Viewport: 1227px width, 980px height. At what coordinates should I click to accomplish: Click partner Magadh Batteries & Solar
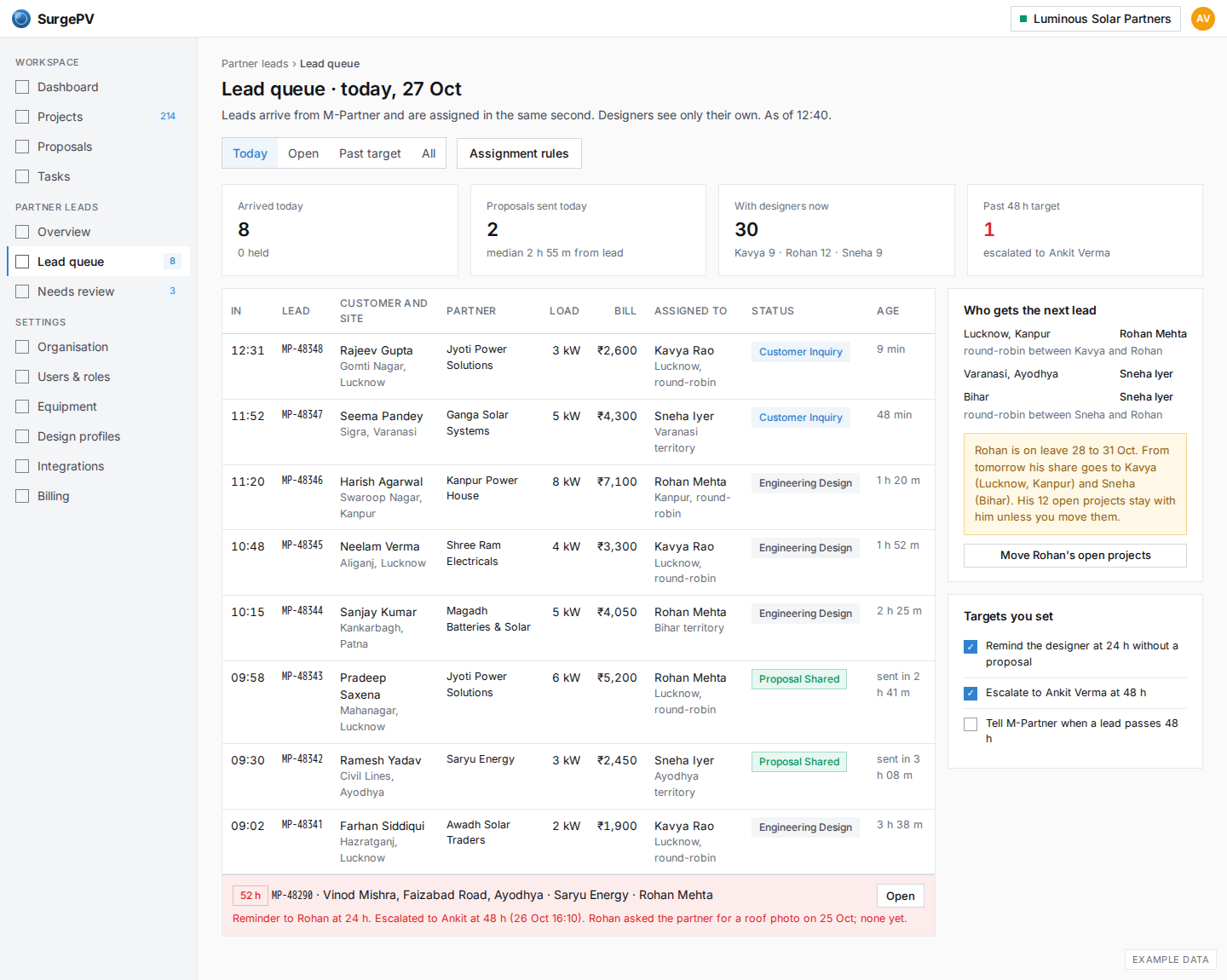(x=488, y=620)
